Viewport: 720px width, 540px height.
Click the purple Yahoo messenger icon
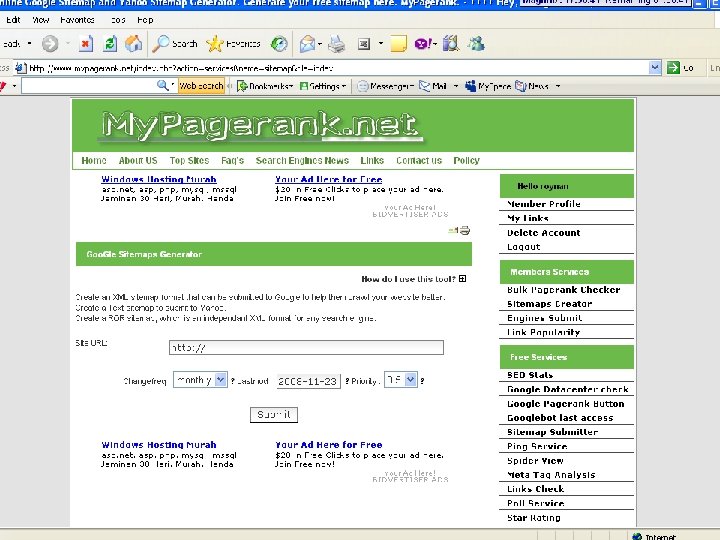click(422, 44)
